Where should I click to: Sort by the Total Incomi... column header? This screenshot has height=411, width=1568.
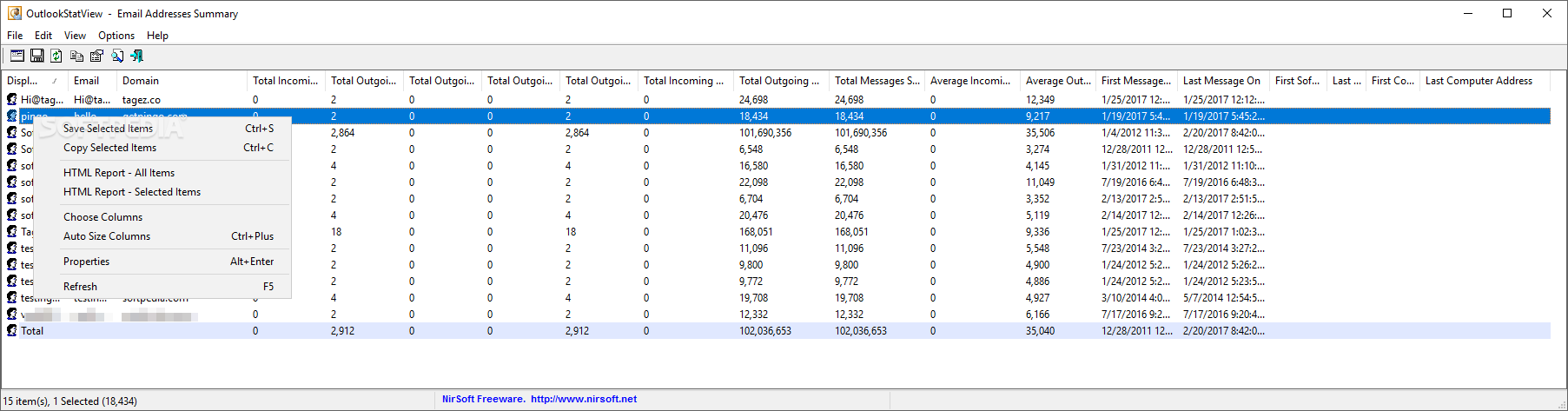point(287,81)
